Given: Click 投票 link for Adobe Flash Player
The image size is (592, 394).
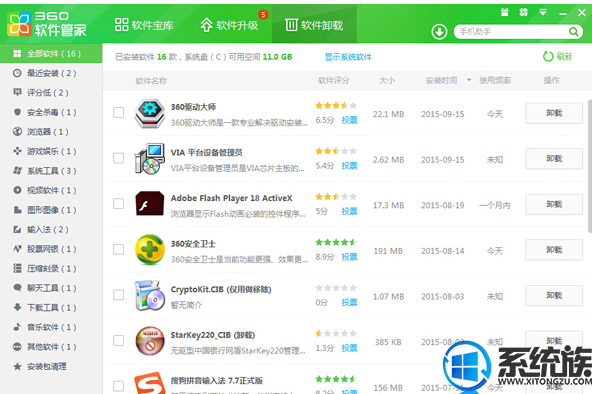Looking at the screenshot, I should (349, 211).
